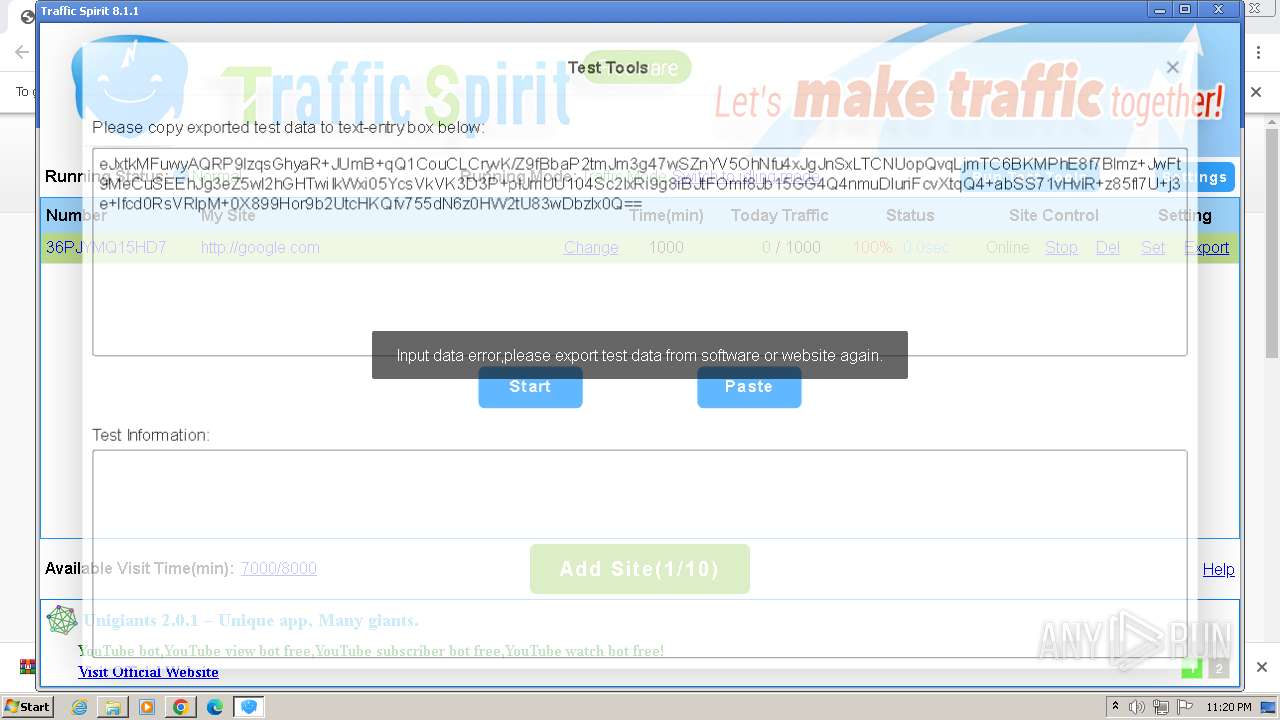Click the WinRAR icon at browser bottom left
The height and width of the screenshot is (720, 1280).
[27, 667]
